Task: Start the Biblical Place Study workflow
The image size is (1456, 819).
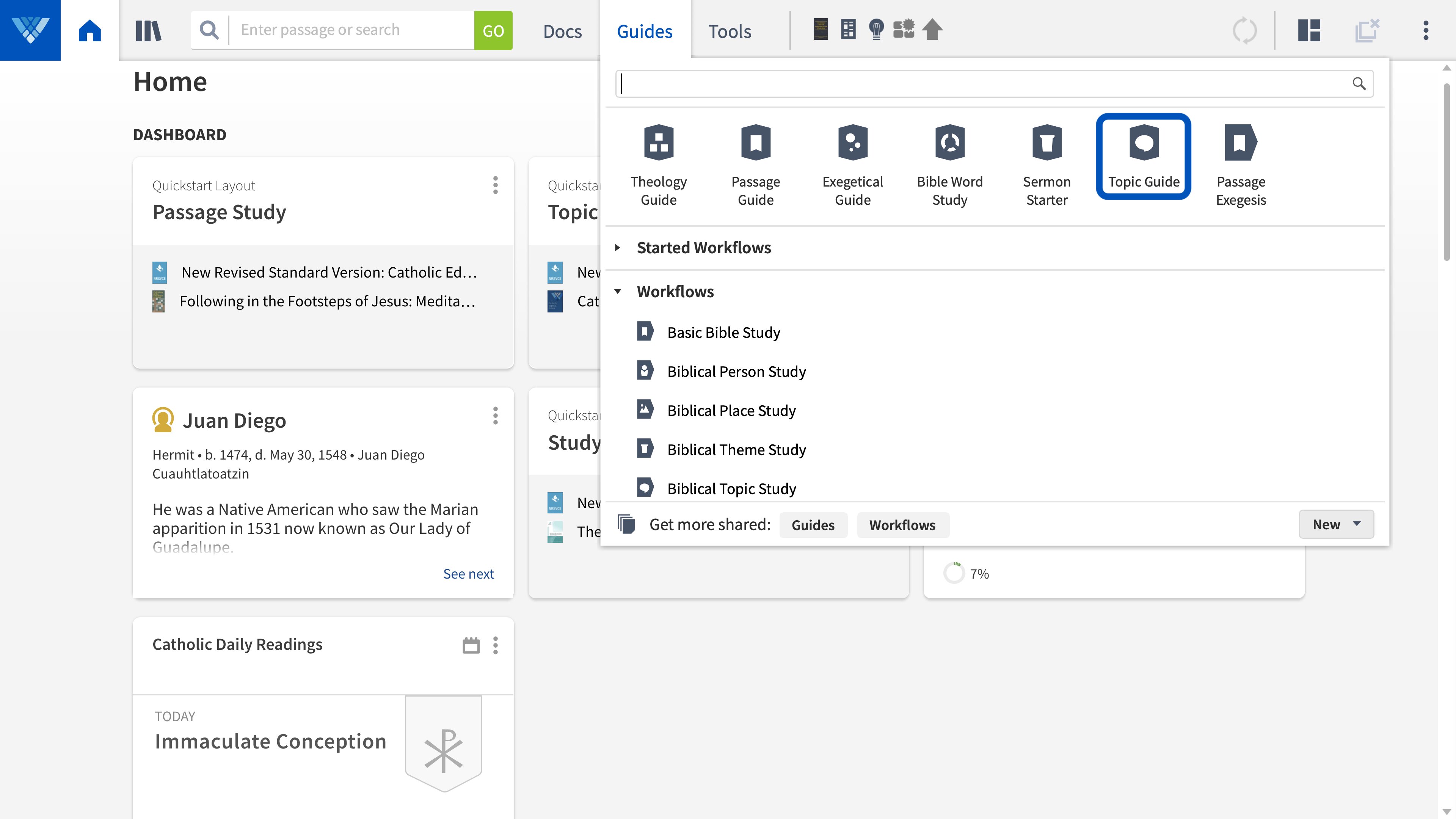Action: click(716, 410)
